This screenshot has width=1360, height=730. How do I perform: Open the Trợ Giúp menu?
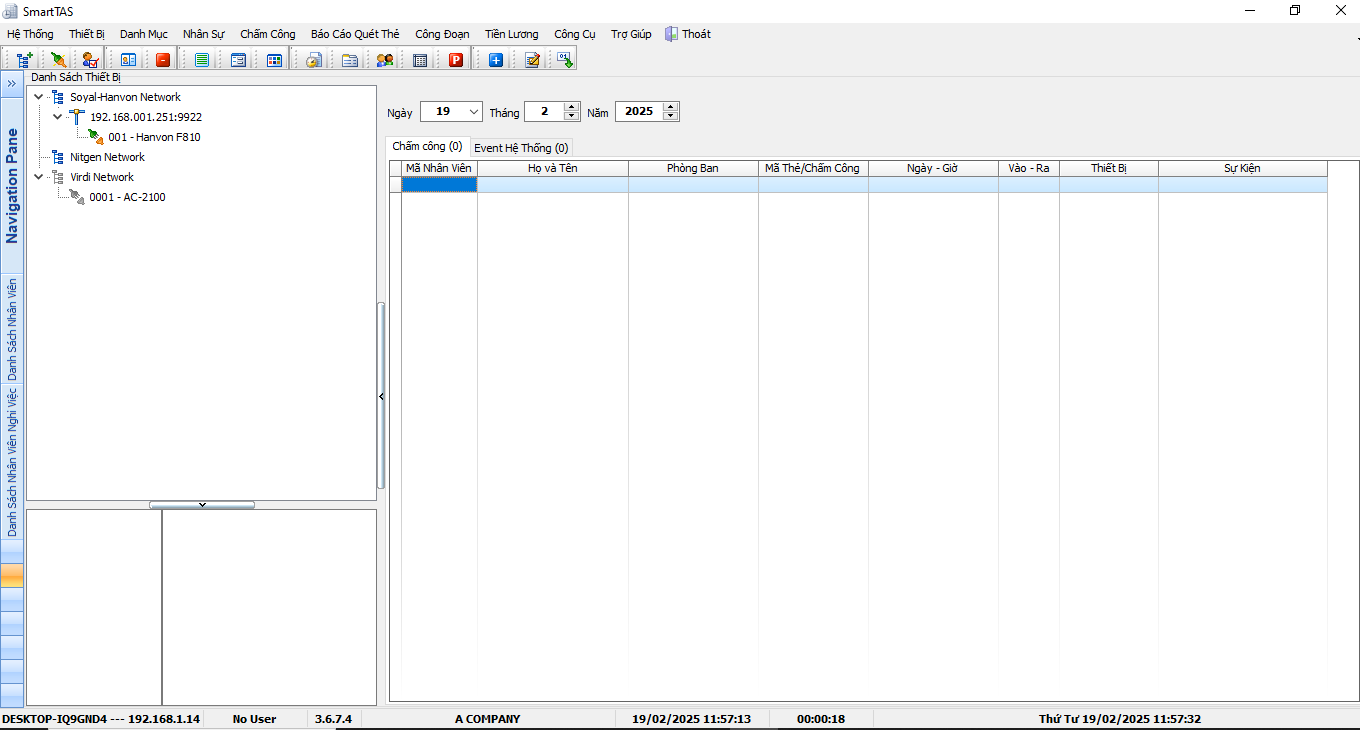pyautogui.click(x=631, y=34)
